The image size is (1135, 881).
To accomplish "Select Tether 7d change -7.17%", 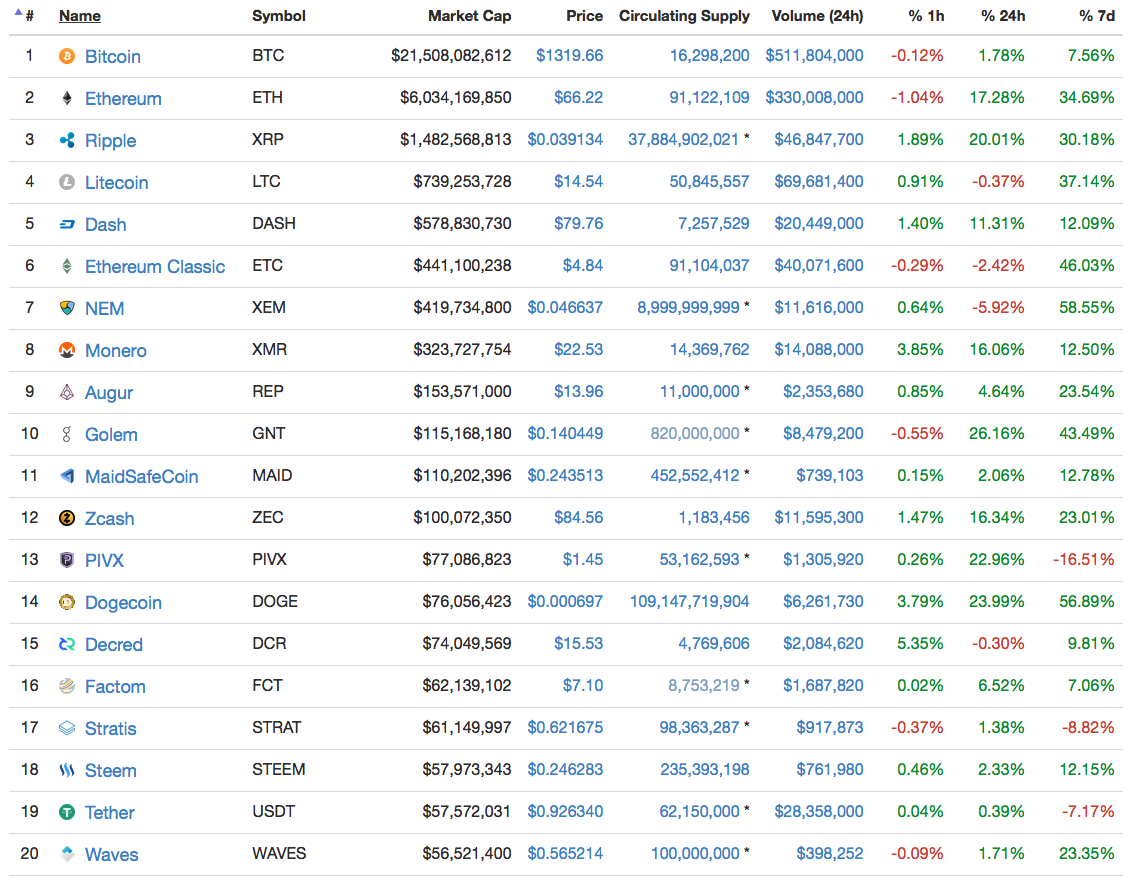I will (1088, 812).
